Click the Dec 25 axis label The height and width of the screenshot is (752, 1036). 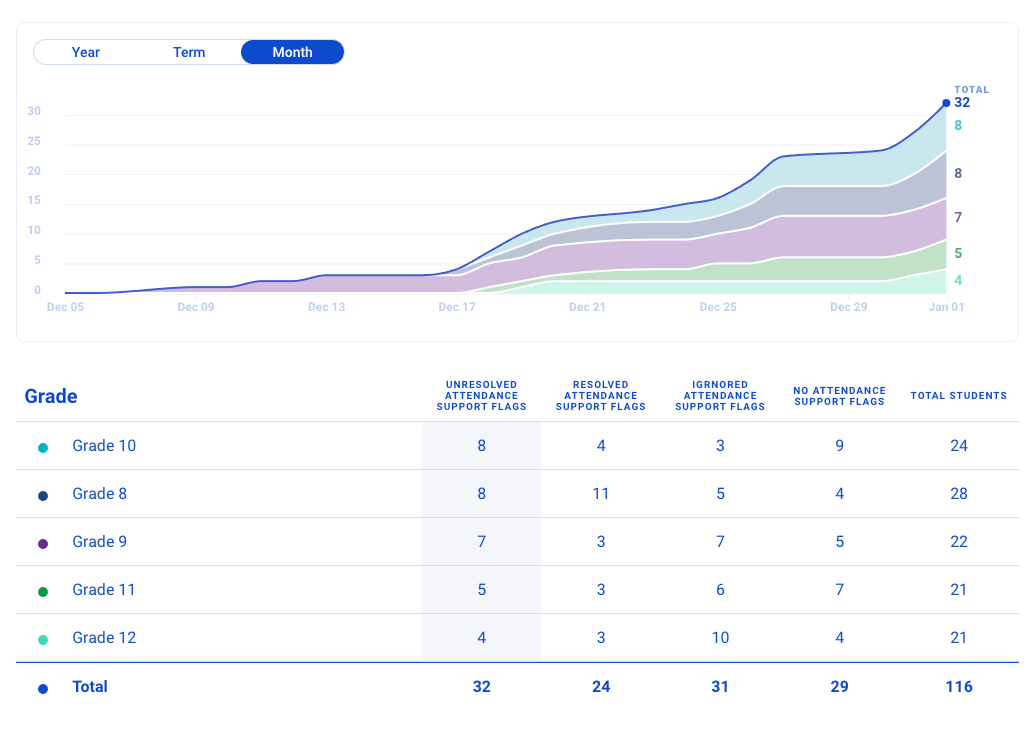click(x=718, y=307)
